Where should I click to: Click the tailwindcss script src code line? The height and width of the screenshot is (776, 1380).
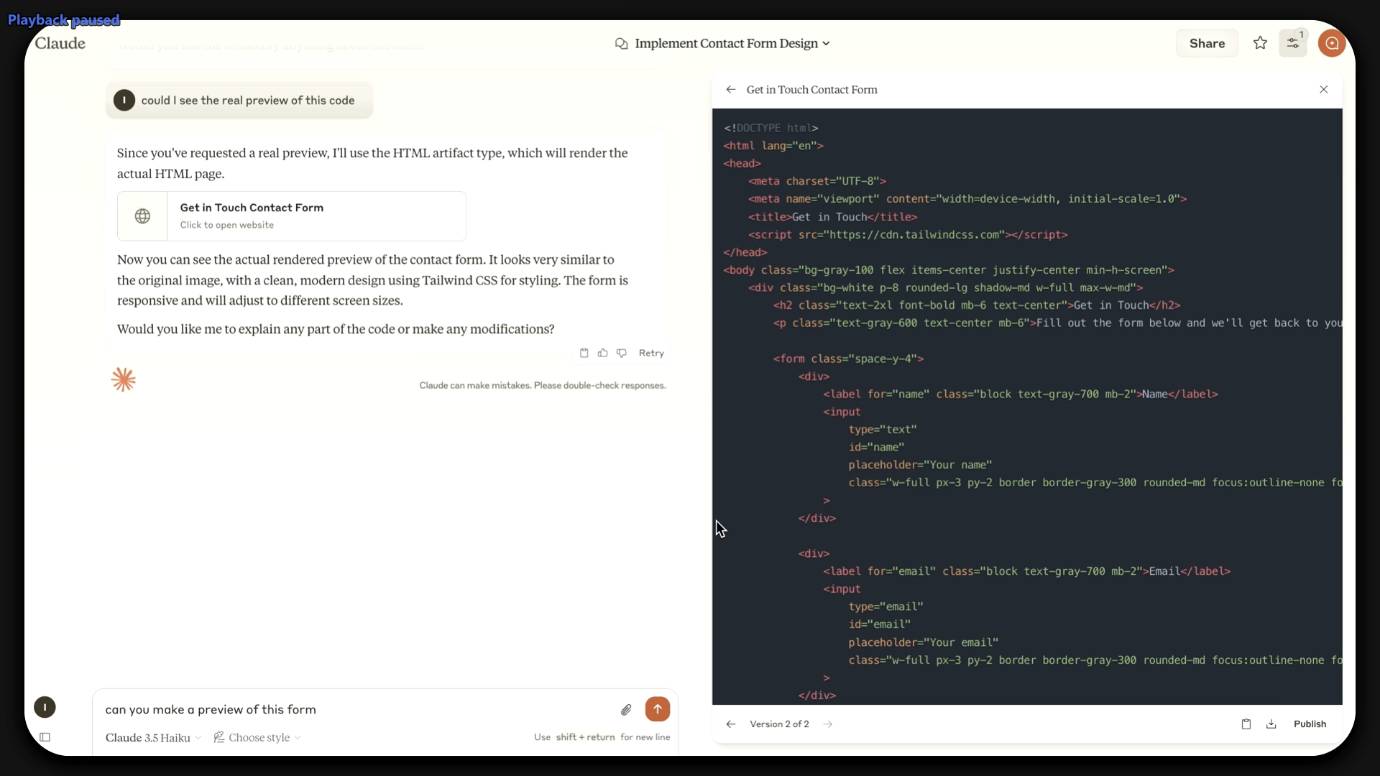pos(908,234)
